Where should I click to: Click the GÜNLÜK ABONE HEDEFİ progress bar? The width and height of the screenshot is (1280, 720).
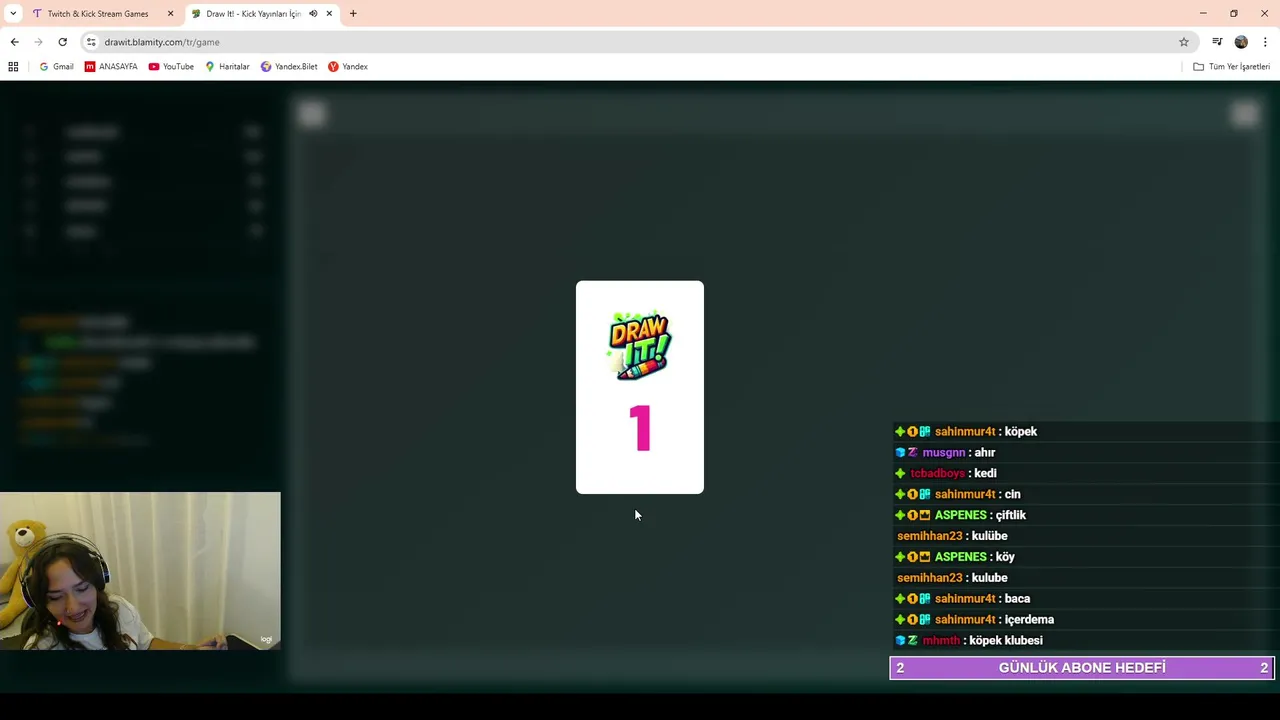(x=1082, y=668)
